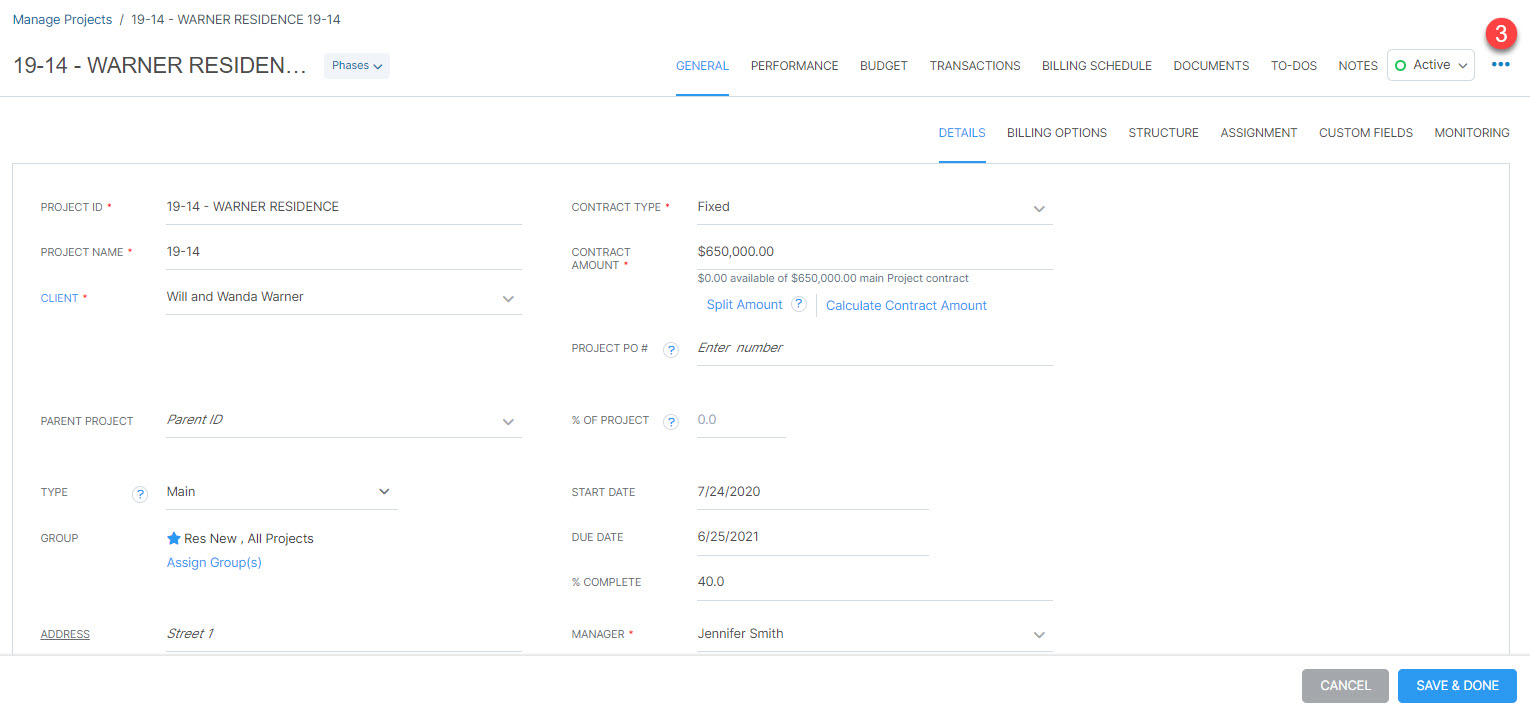Viewport: 1530px width, 706px height.
Task: Click the help icon next to % OF PROJECT
Action: pyautogui.click(x=670, y=420)
